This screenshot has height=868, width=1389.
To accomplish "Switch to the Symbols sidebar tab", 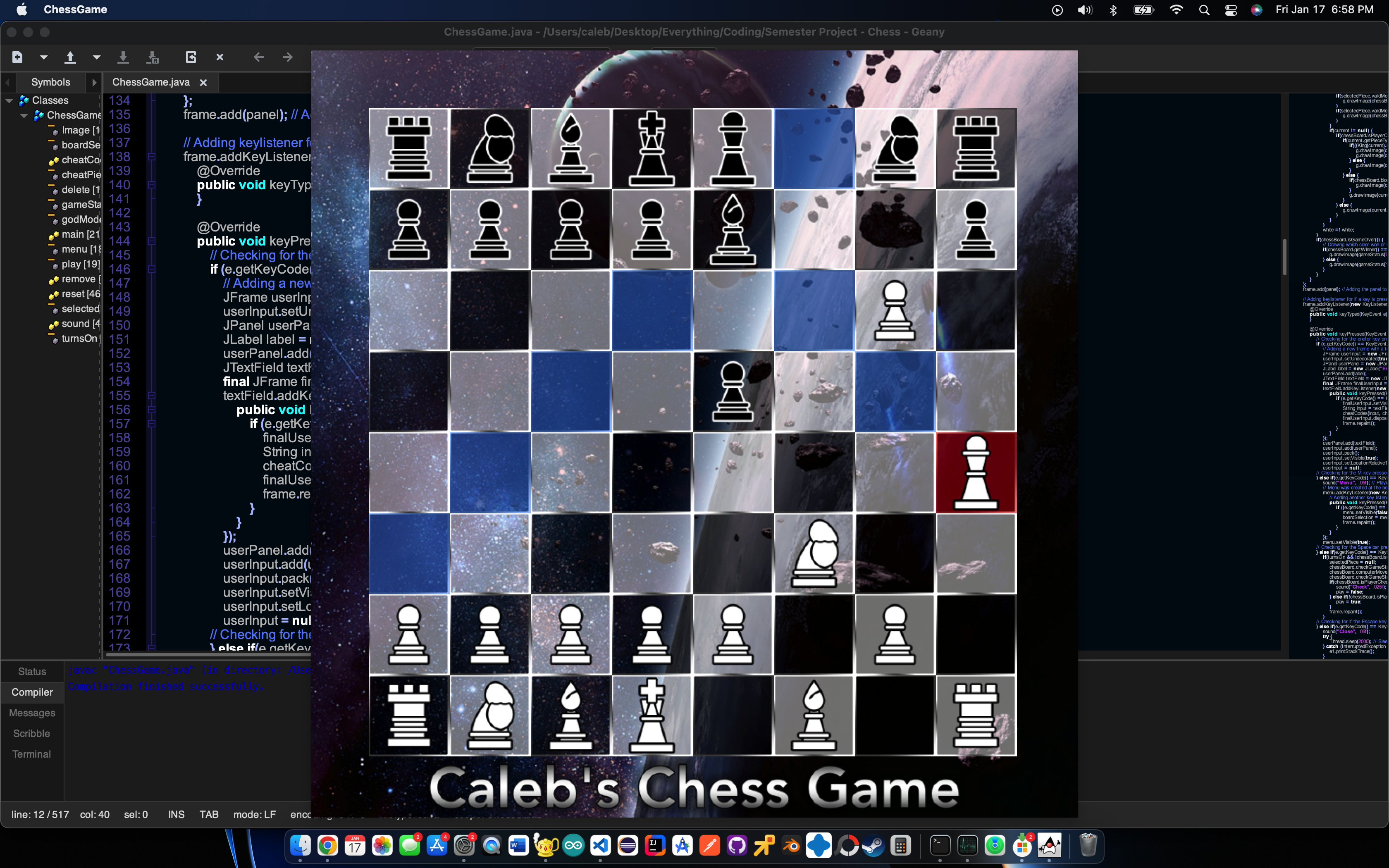I will tap(50, 82).
